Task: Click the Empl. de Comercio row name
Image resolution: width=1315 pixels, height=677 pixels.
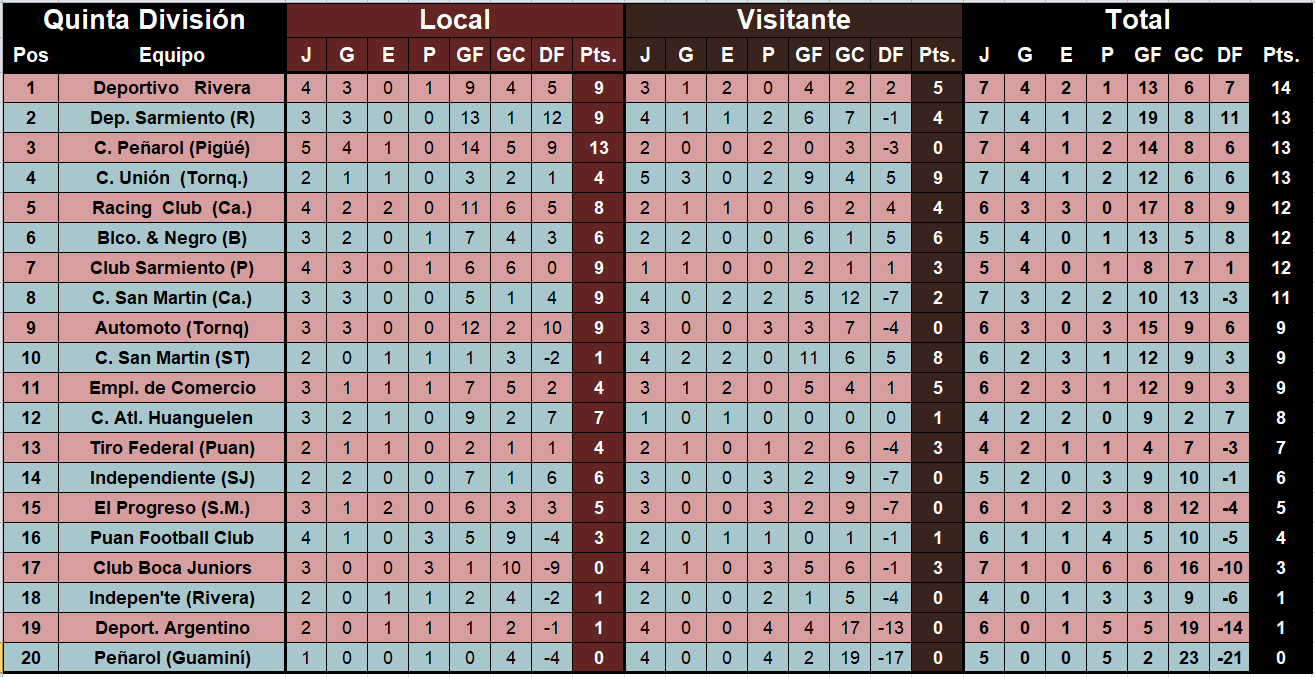Action: pyautogui.click(x=172, y=388)
